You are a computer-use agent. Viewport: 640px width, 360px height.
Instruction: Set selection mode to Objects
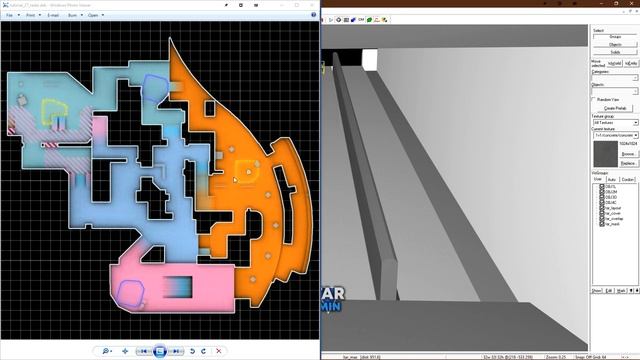pos(615,44)
